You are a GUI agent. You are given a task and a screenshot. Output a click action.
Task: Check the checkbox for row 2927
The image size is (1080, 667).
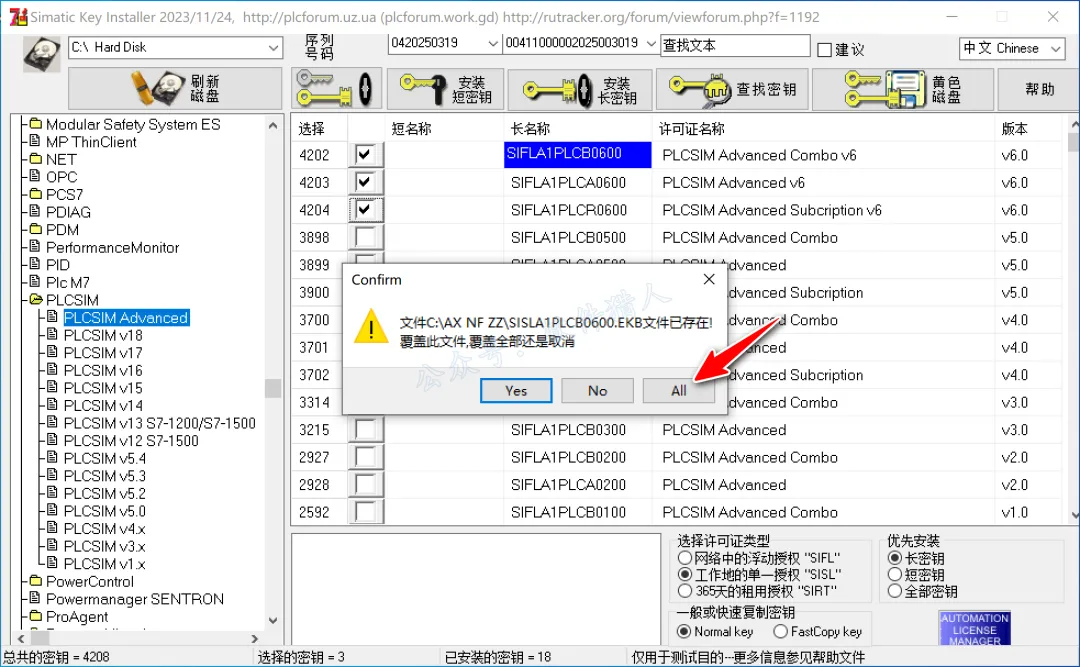(365, 457)
